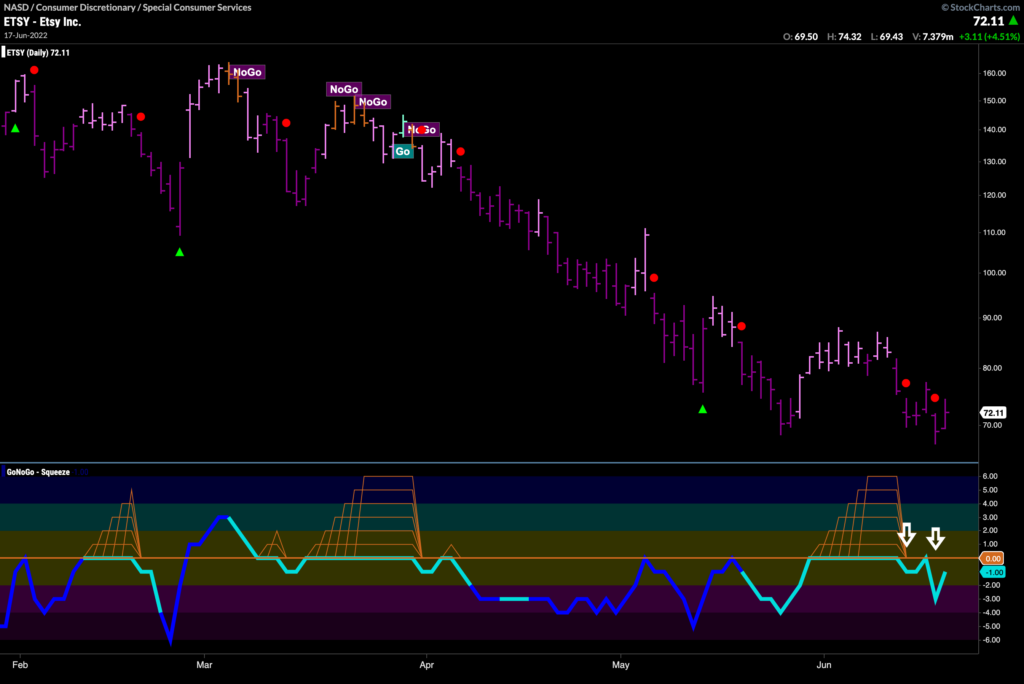Click the red dot at the first February bar high
1024x684 pixels.
point(34,70)
